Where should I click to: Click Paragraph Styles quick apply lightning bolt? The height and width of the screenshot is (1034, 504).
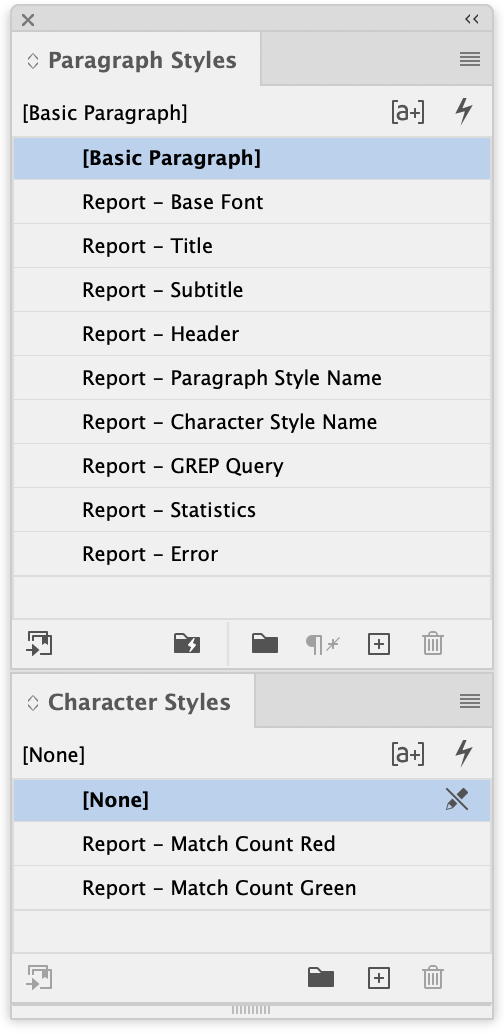pyautogui.click(x=464, y=111)
